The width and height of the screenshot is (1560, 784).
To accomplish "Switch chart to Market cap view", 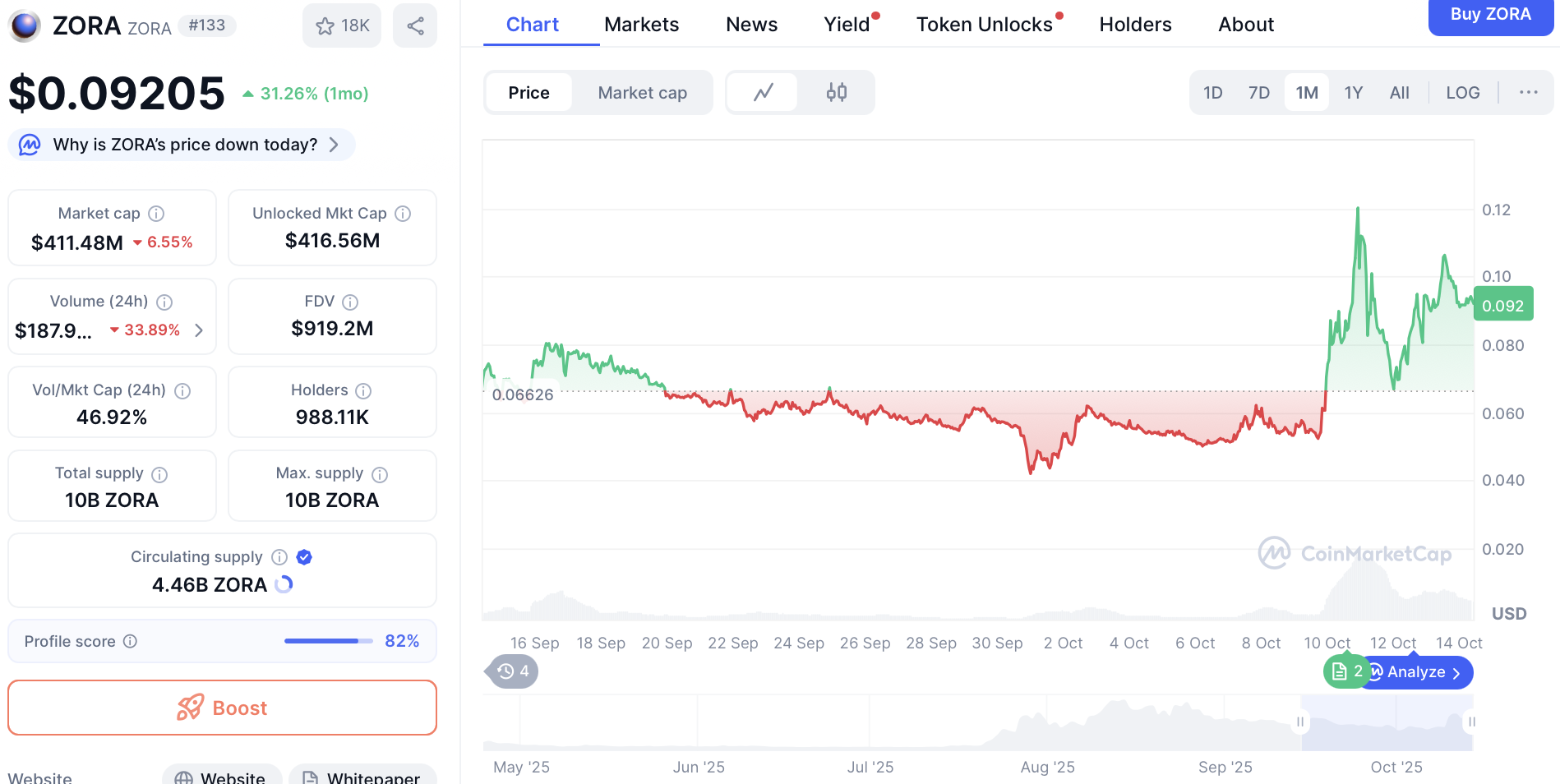I will click(642, 92).
